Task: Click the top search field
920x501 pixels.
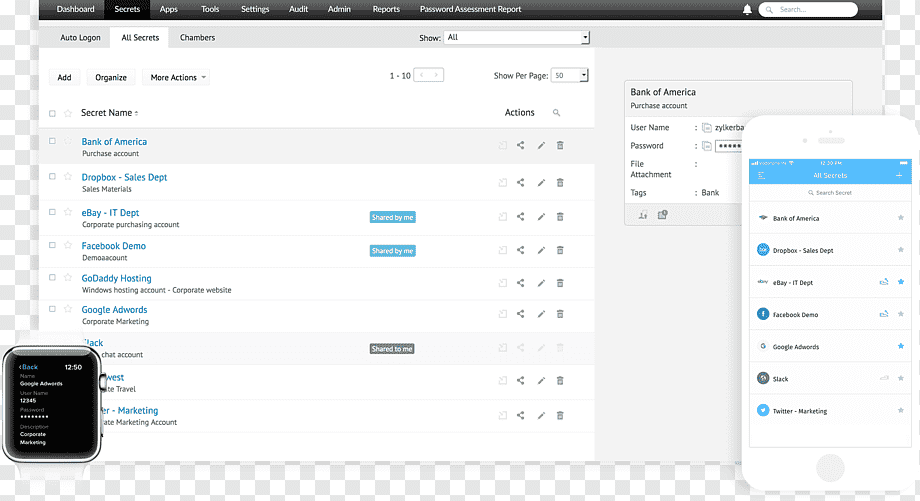Action: [808, 9]
